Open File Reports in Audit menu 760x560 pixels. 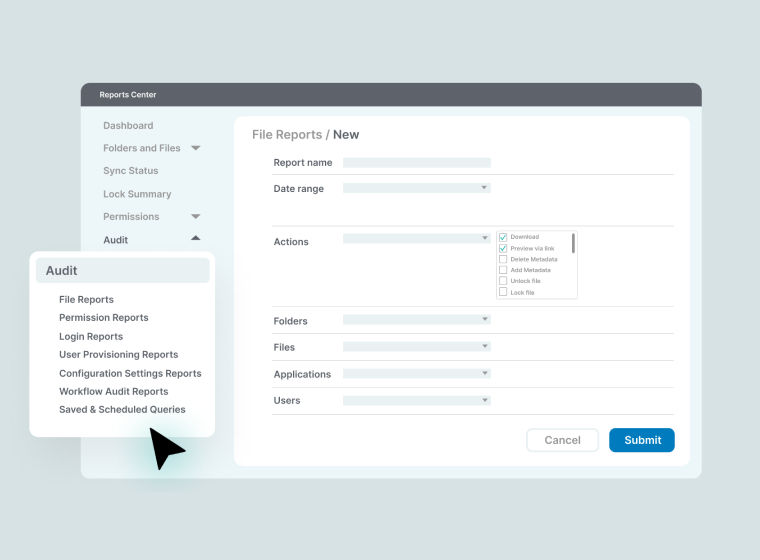point(86,299)
